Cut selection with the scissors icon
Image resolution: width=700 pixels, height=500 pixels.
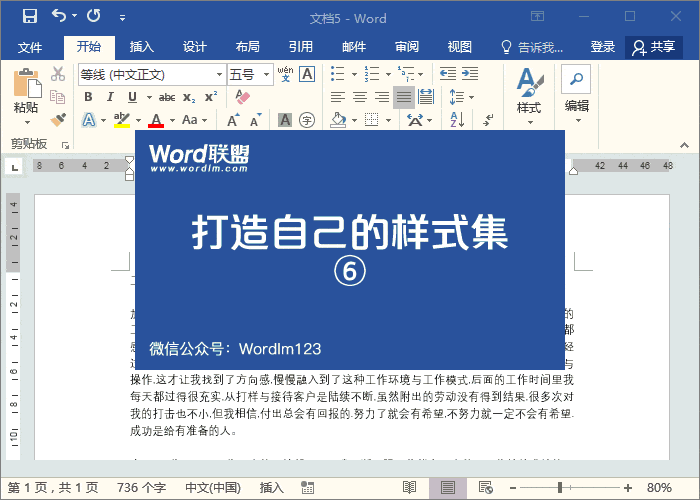coord(58,74)
